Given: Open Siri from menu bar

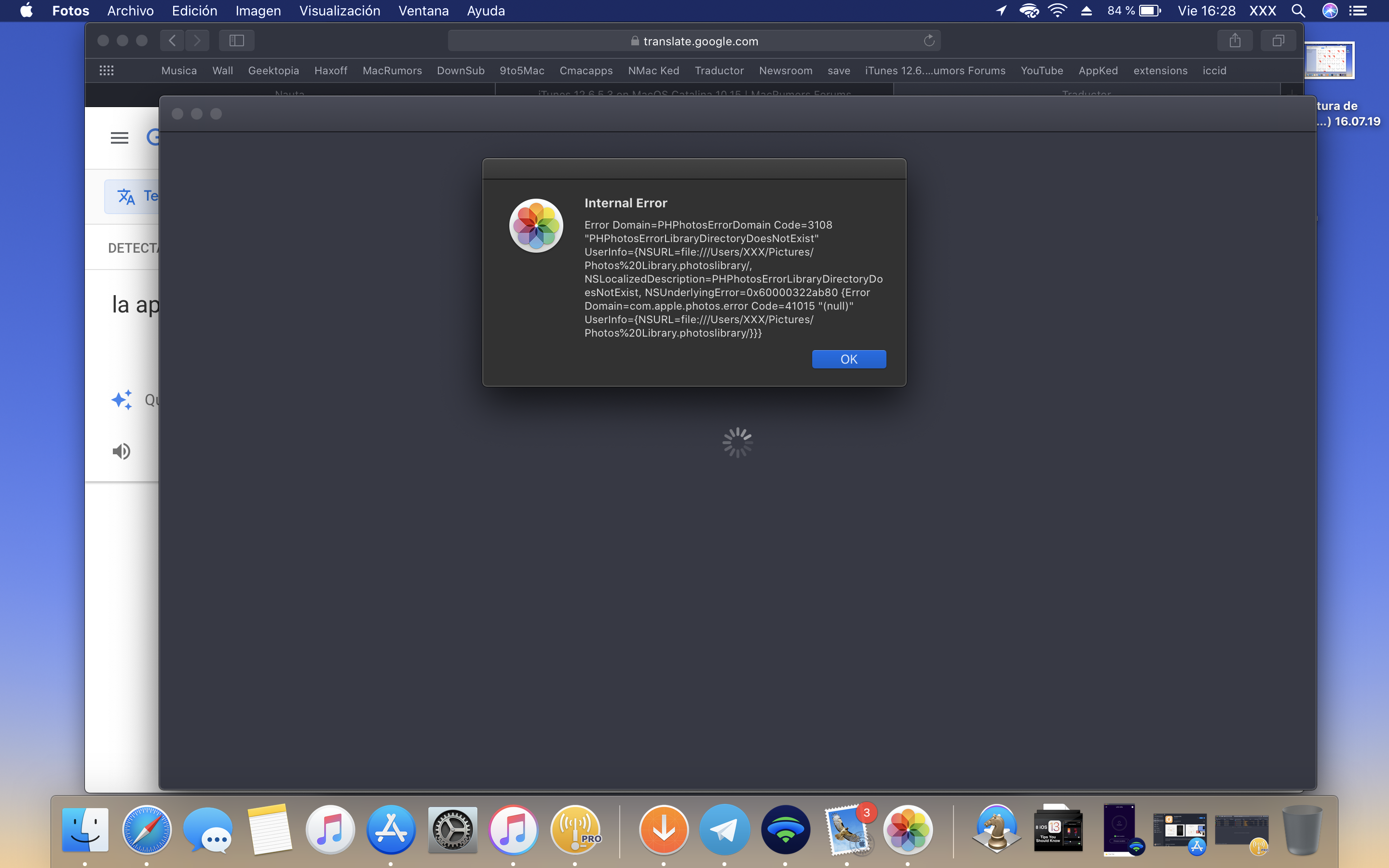Looking at the screenshot, I should coord(1329,10).
